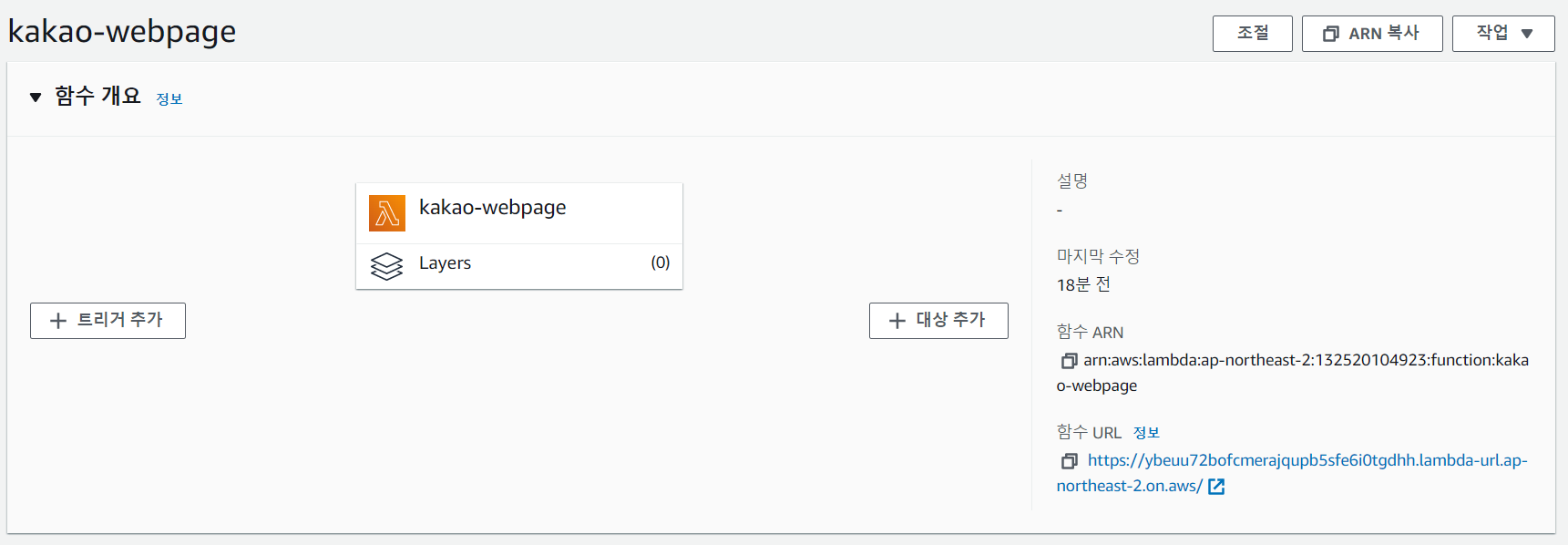Screen dimensions: 1568x545
Task: Click the copy icon inside the ARN 복사 button
Action: [x=1331, y=34]
